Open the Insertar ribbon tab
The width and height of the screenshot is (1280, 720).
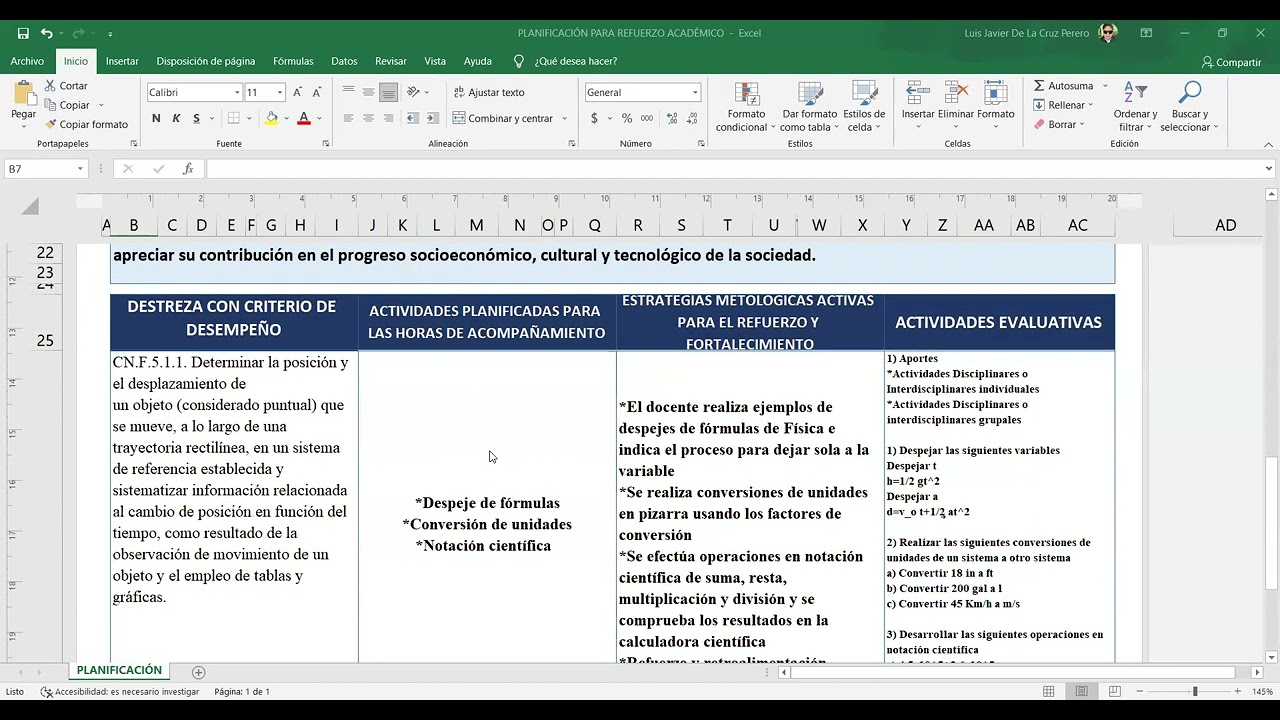[122, 61]
